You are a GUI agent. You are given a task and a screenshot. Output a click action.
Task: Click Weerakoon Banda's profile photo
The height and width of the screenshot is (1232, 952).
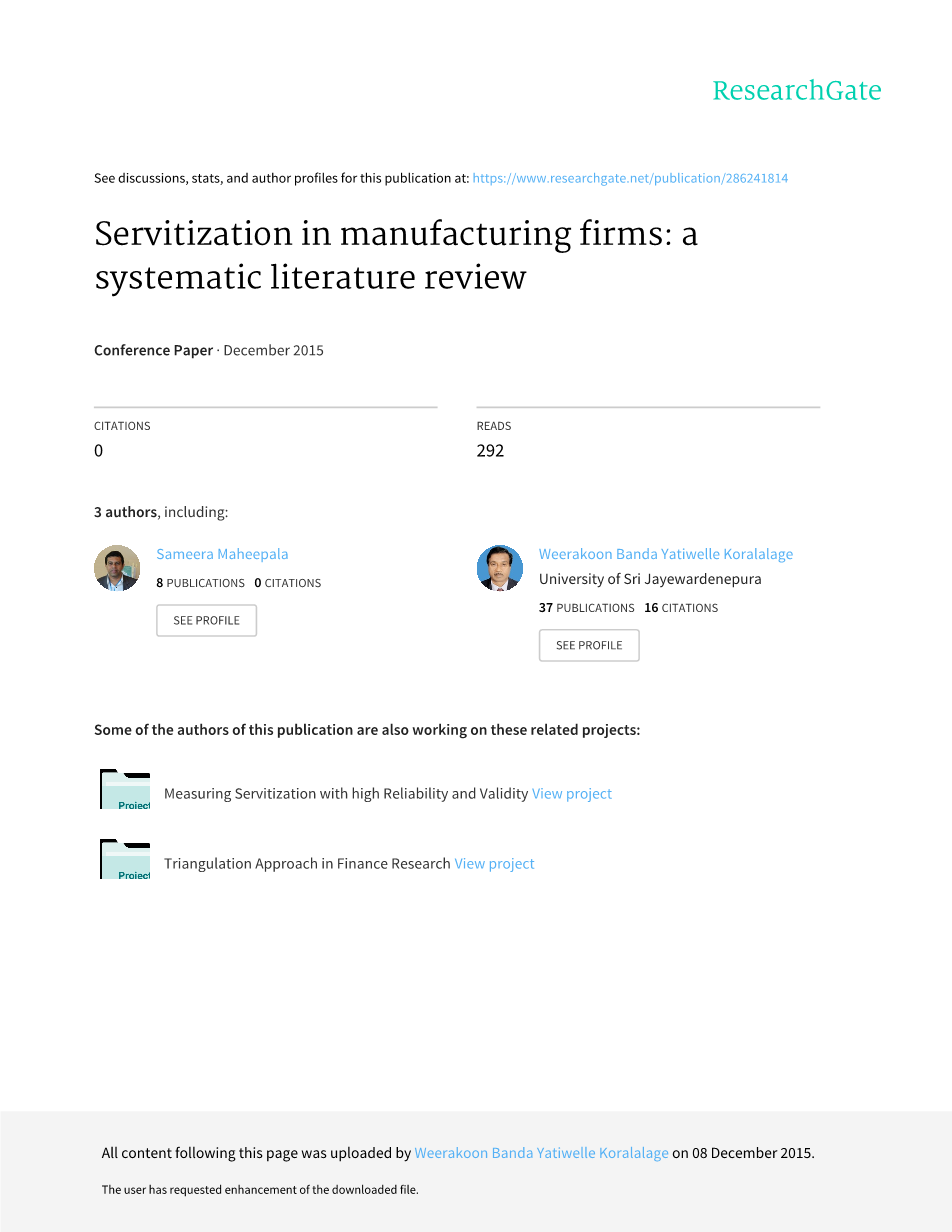coord(500,568)
